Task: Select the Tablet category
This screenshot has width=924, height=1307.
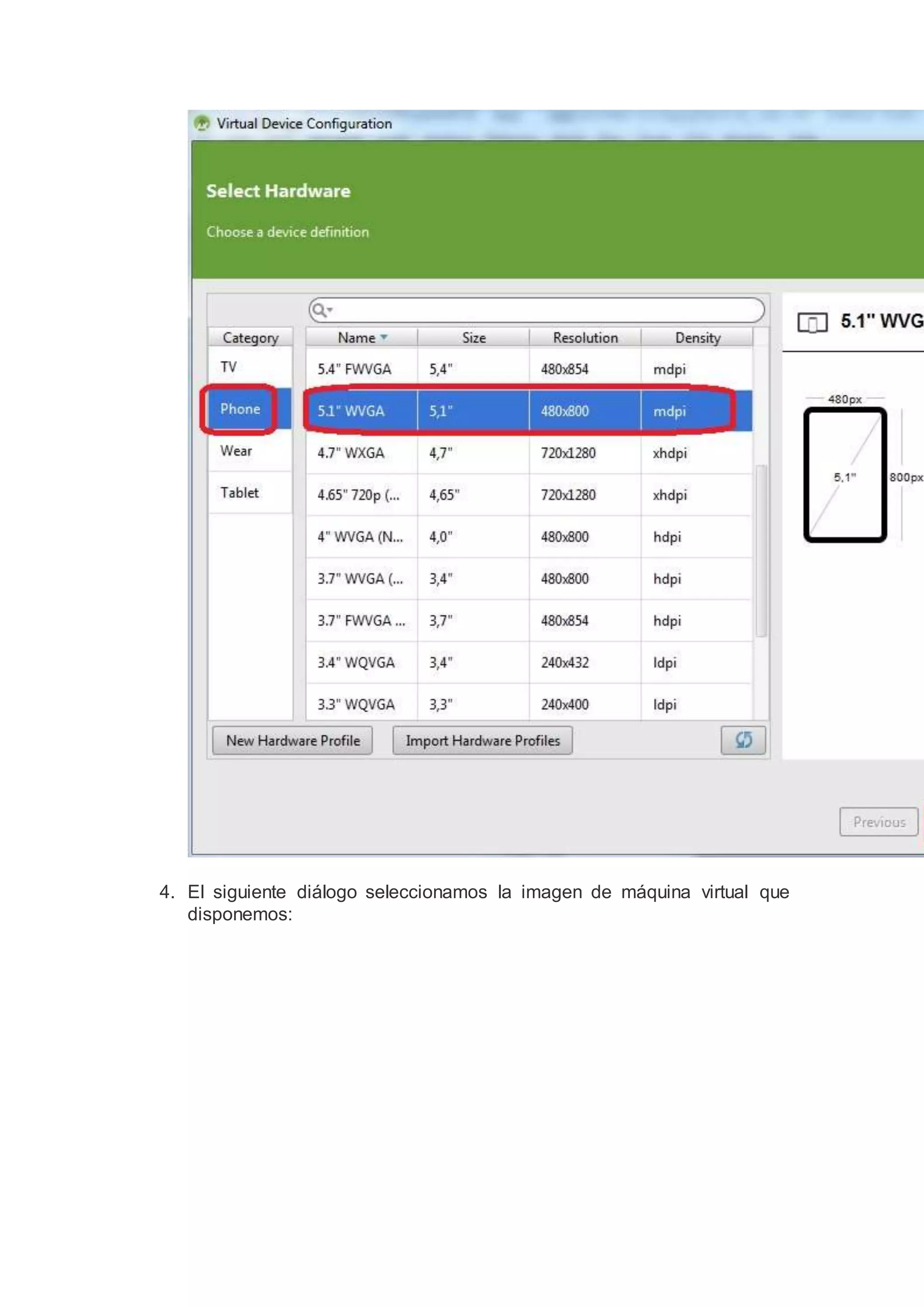Action: coord(250,492)
